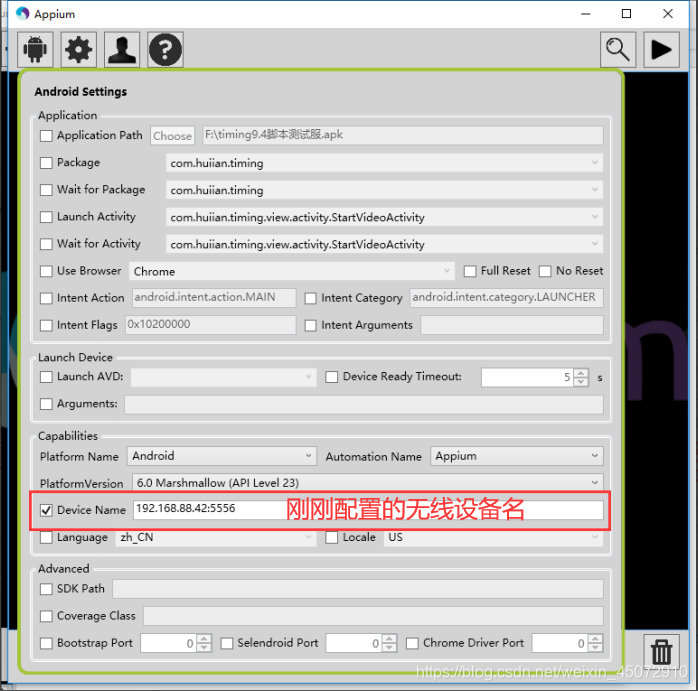
Task: Enable Intent Arguments checkbox
Action: 311,326
